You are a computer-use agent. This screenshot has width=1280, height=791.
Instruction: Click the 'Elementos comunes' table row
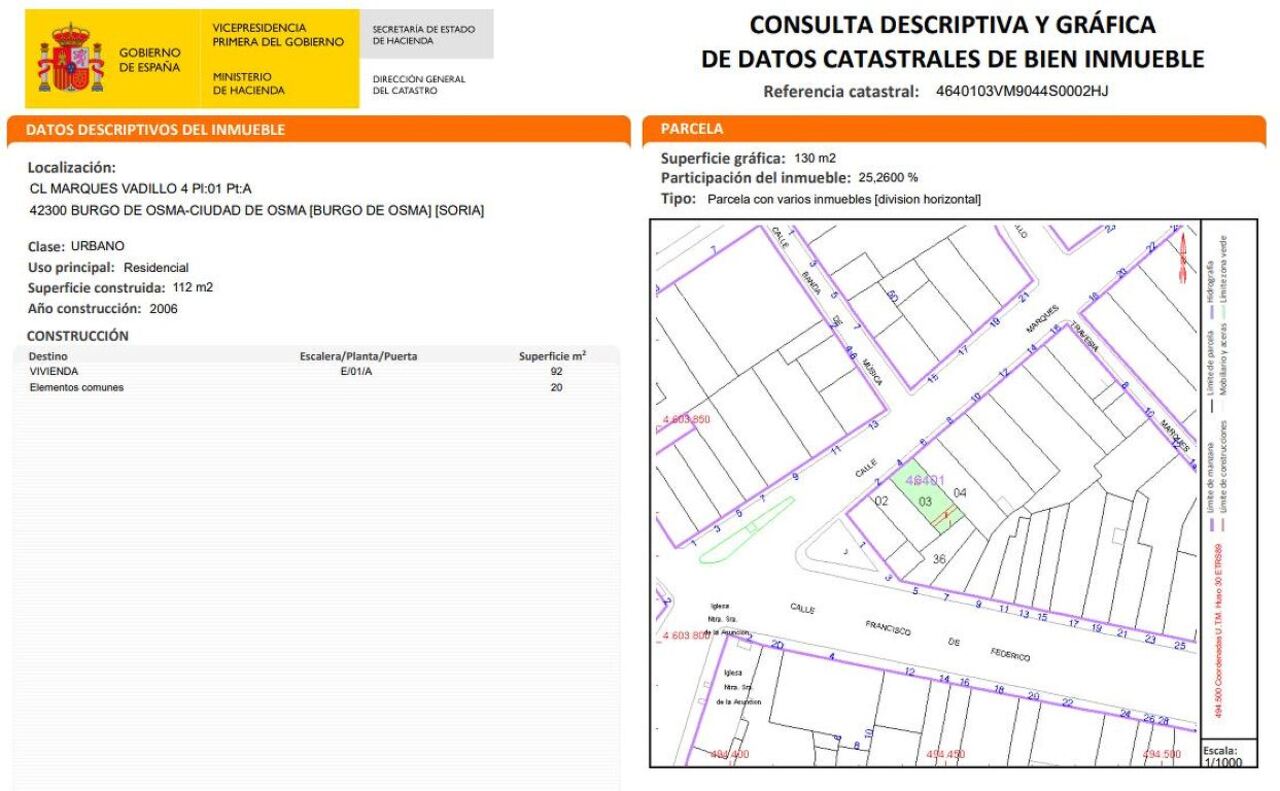(77, 387)
